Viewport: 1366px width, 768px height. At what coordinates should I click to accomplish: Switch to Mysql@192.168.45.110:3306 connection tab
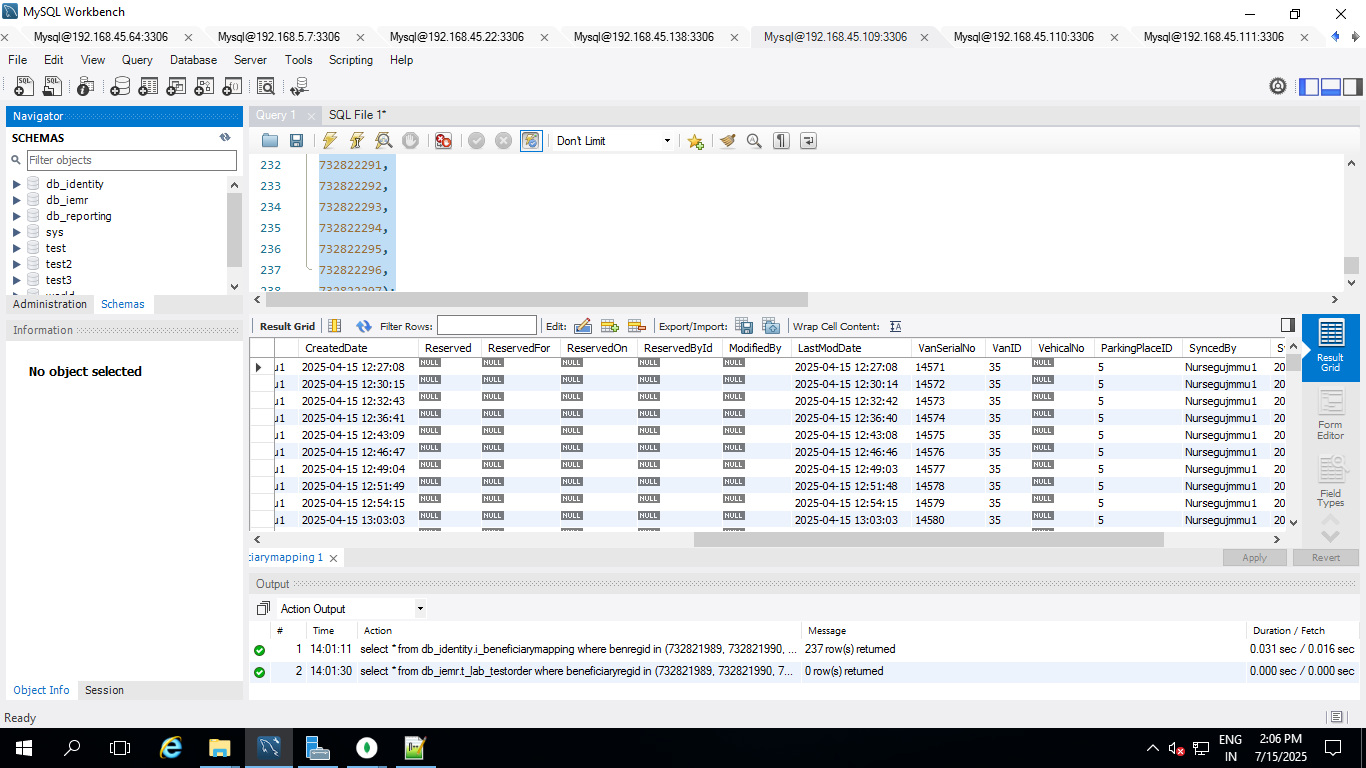click(x=1023, y=37)
